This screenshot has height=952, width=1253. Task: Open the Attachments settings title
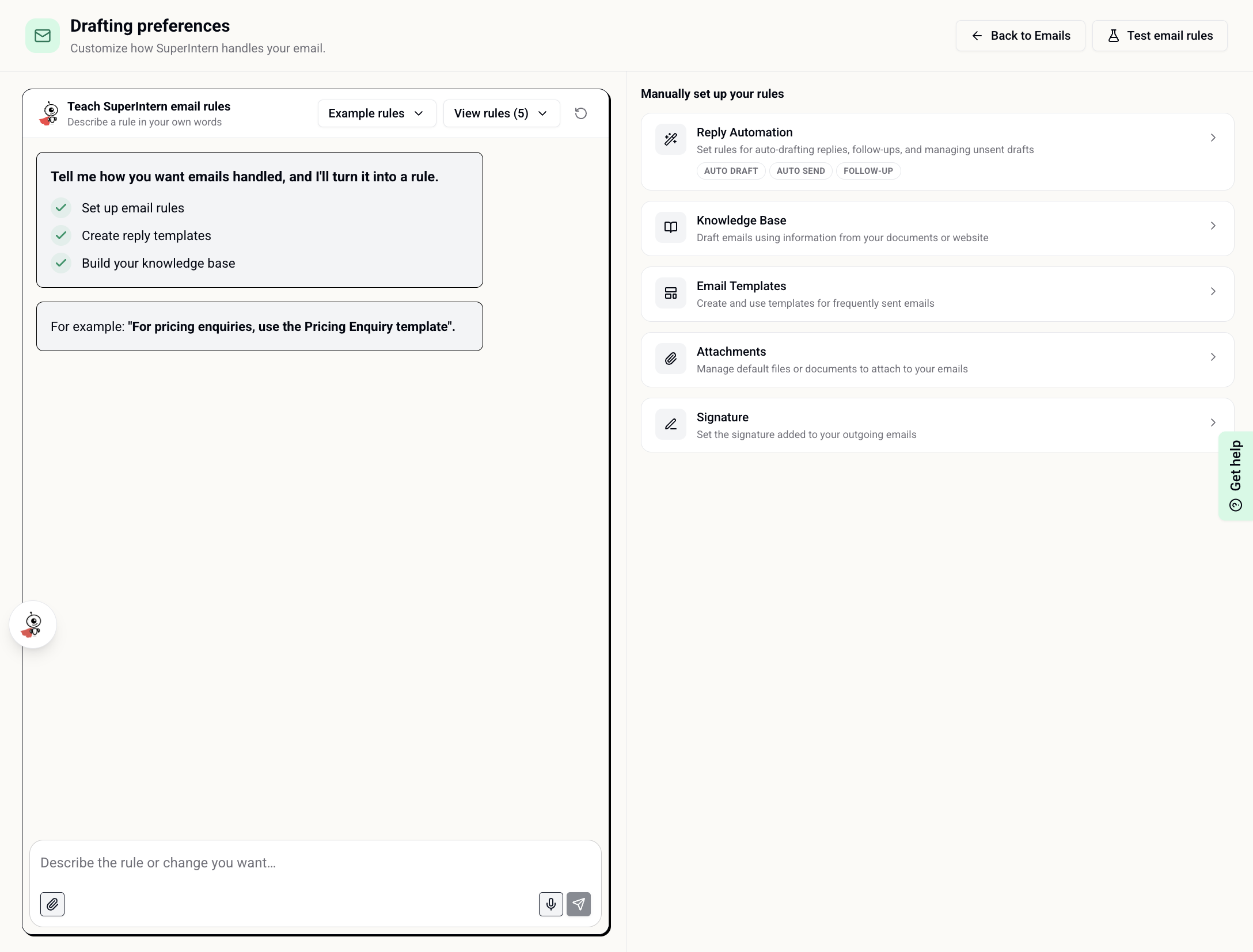(x=731, y=352)
